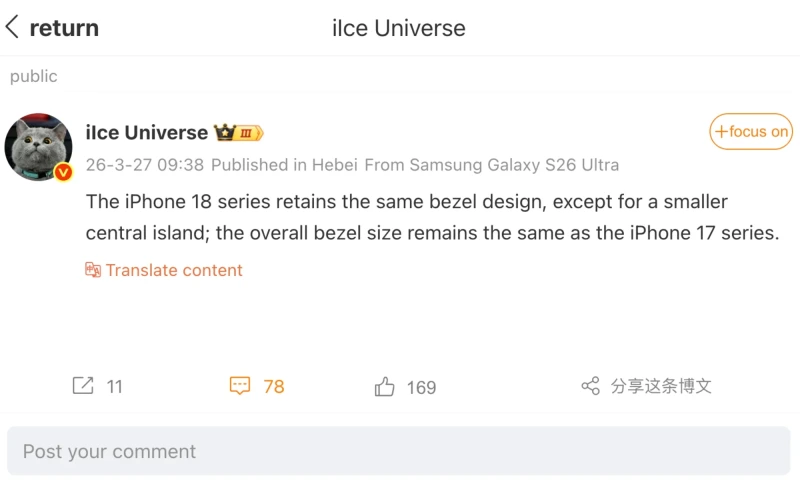Screen dimensions: 800x480
Task: Click the repost count 11
Action: tap(114, 387)
